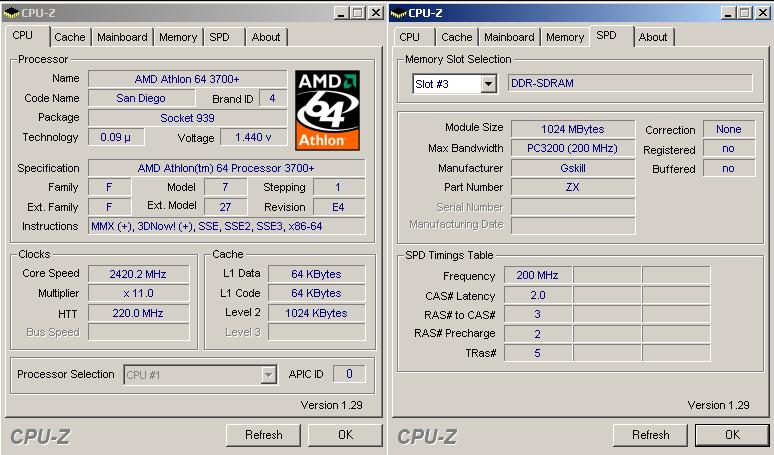This screenshot has height=455, width=774.
Task: Click the AMD Athlon 64 logo
Action: click(327, 110)
